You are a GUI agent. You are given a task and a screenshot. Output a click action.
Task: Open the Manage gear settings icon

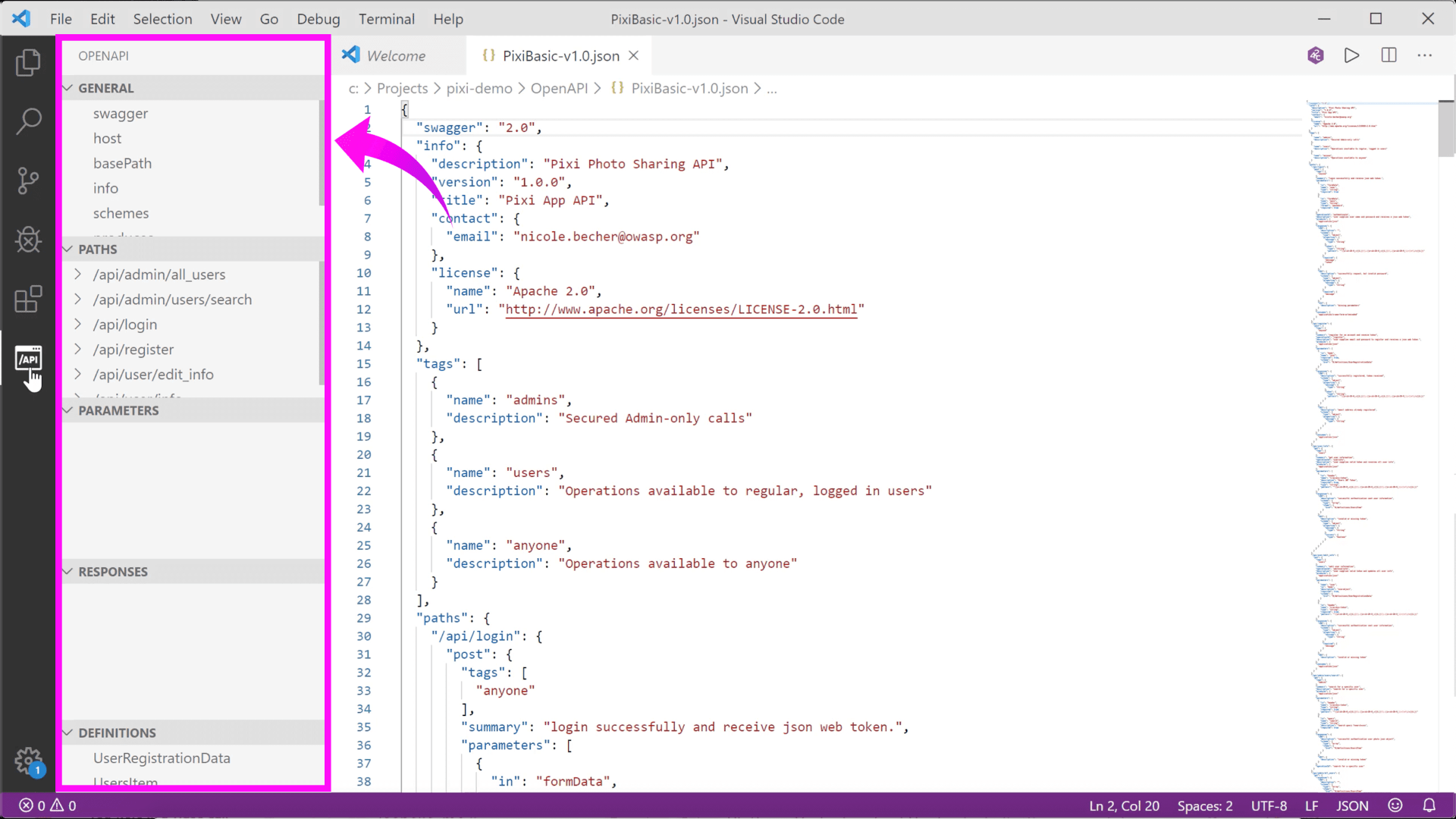(28, 761)
